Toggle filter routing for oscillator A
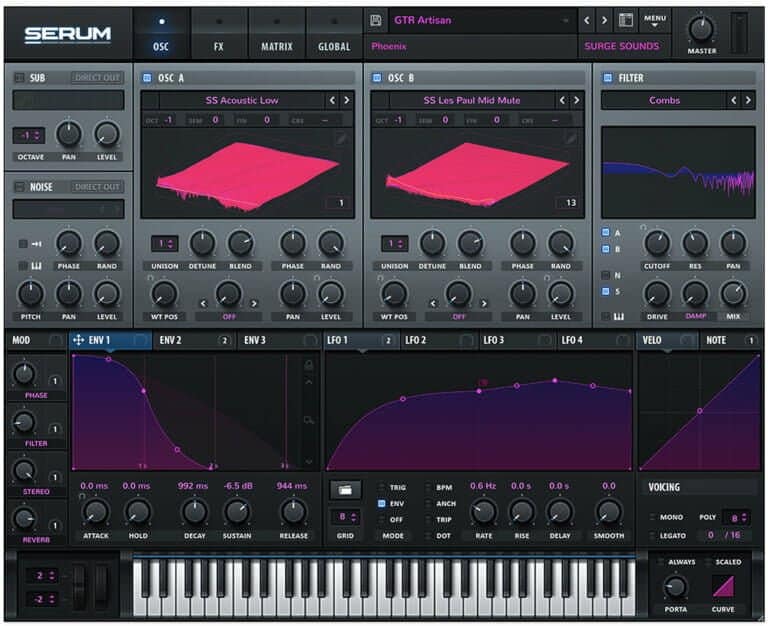The image size is (768, 626). (x=606, y=232)
